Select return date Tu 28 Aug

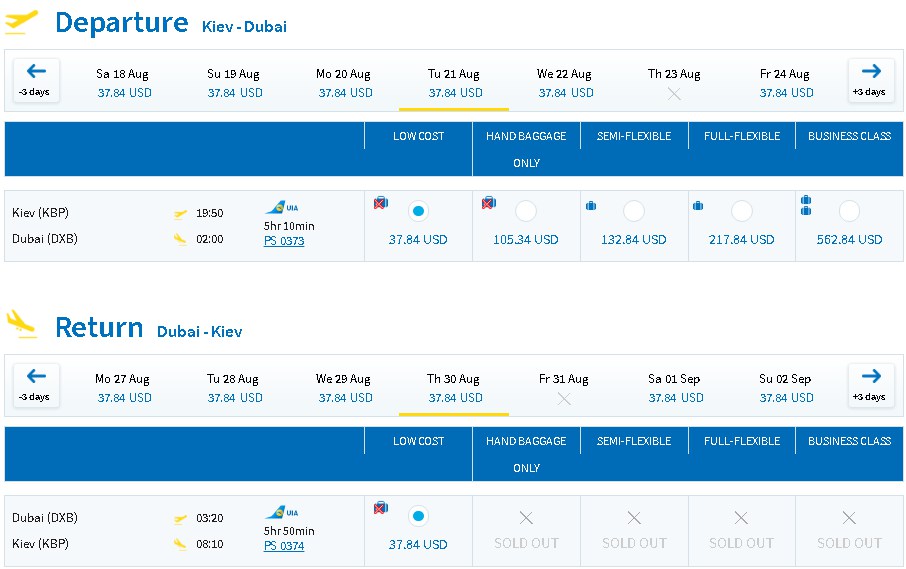(x=234, y=388)
